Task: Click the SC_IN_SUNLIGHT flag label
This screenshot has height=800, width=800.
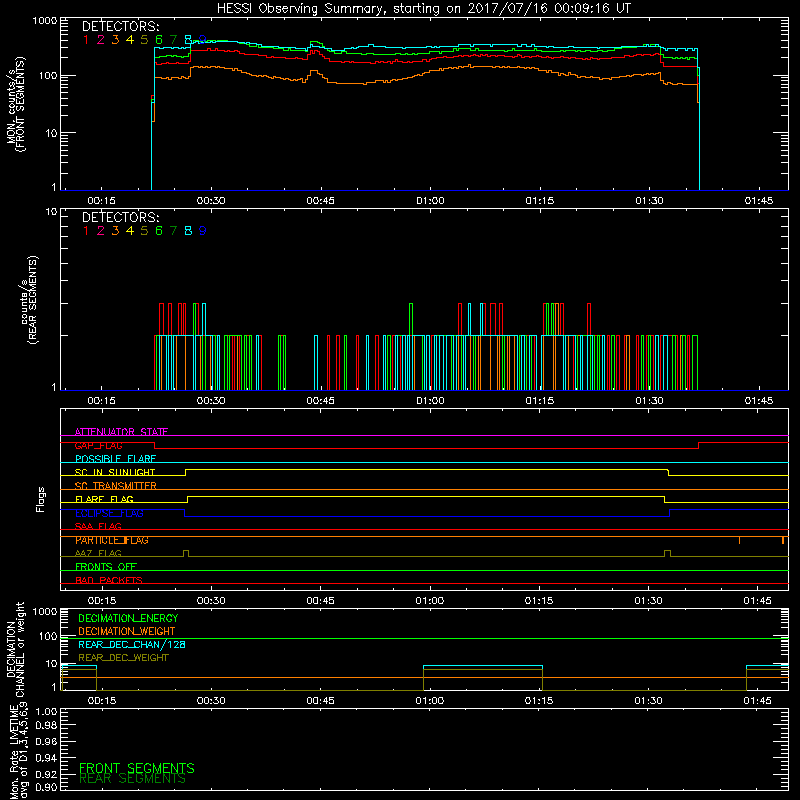Action: 115,472
